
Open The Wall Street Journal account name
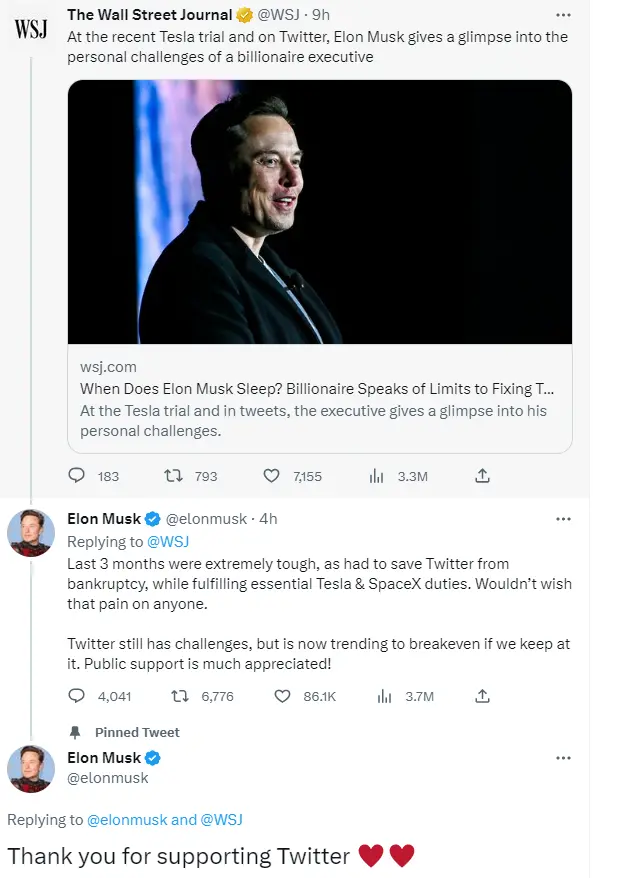tap(149, 15)
